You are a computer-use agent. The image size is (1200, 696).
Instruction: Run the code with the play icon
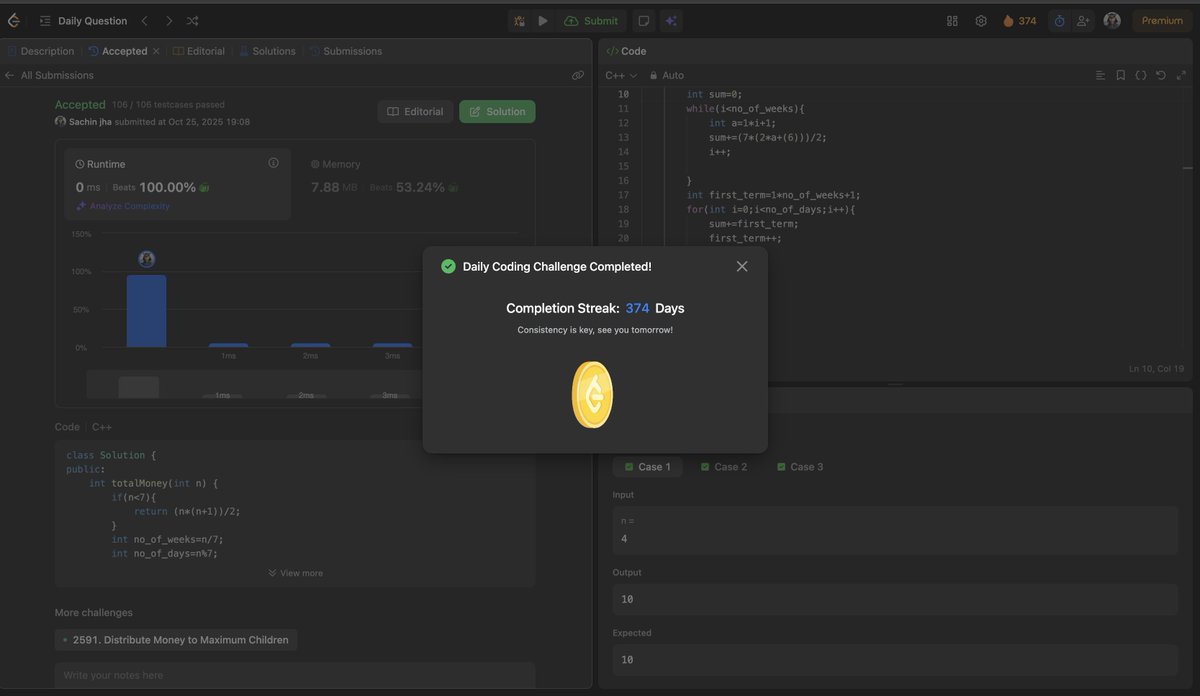(540, 18)
